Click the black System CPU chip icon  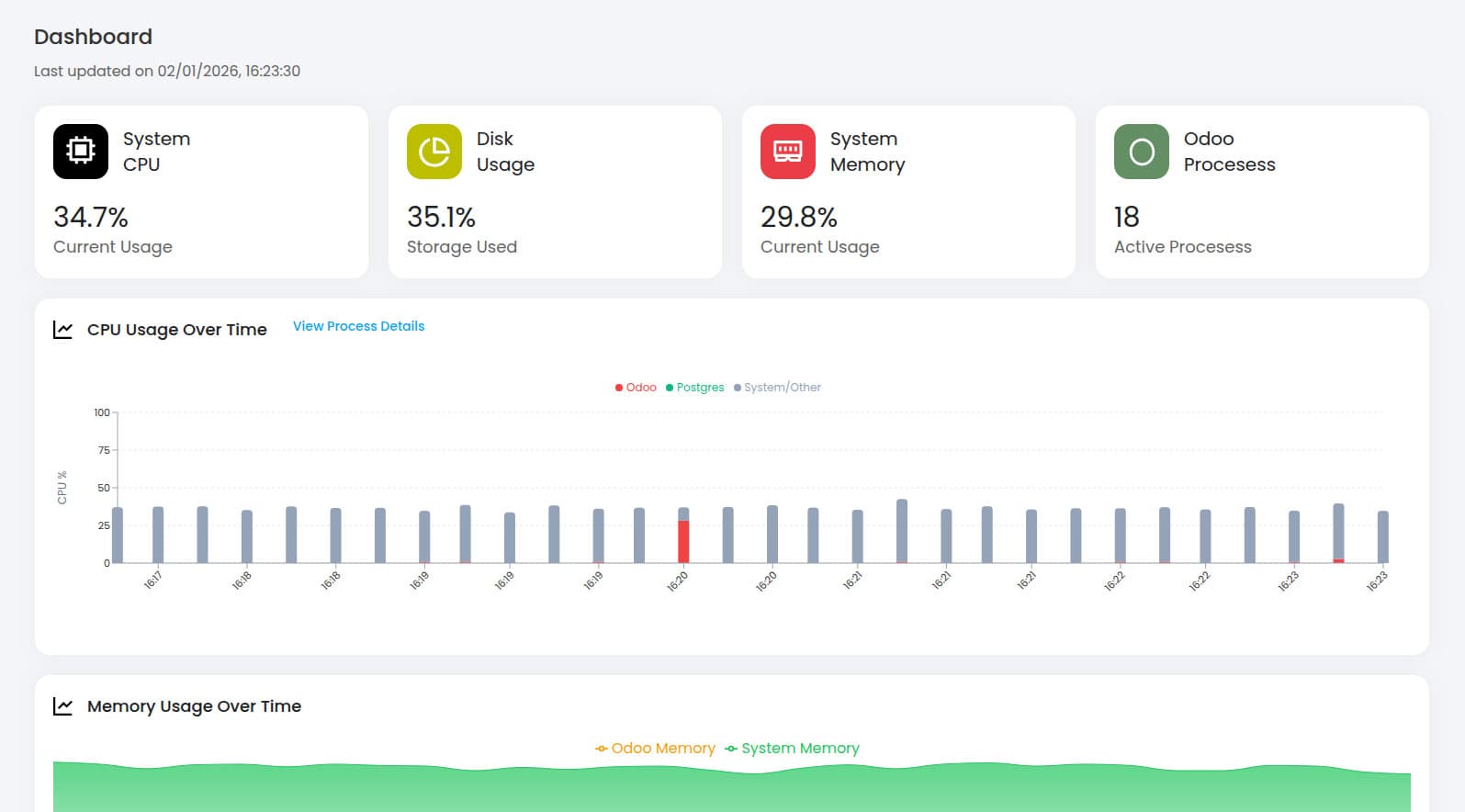coord(81,152)
